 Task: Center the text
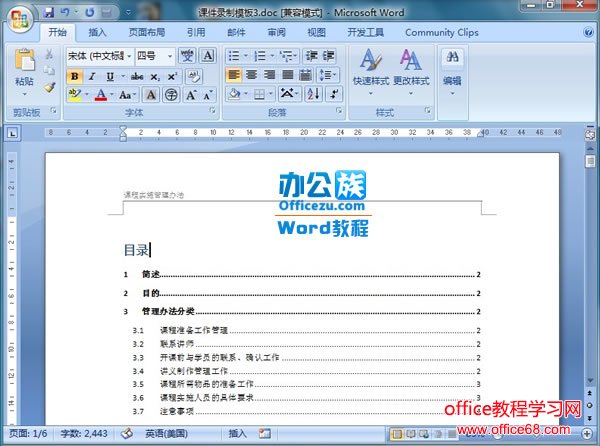[251, 75]
